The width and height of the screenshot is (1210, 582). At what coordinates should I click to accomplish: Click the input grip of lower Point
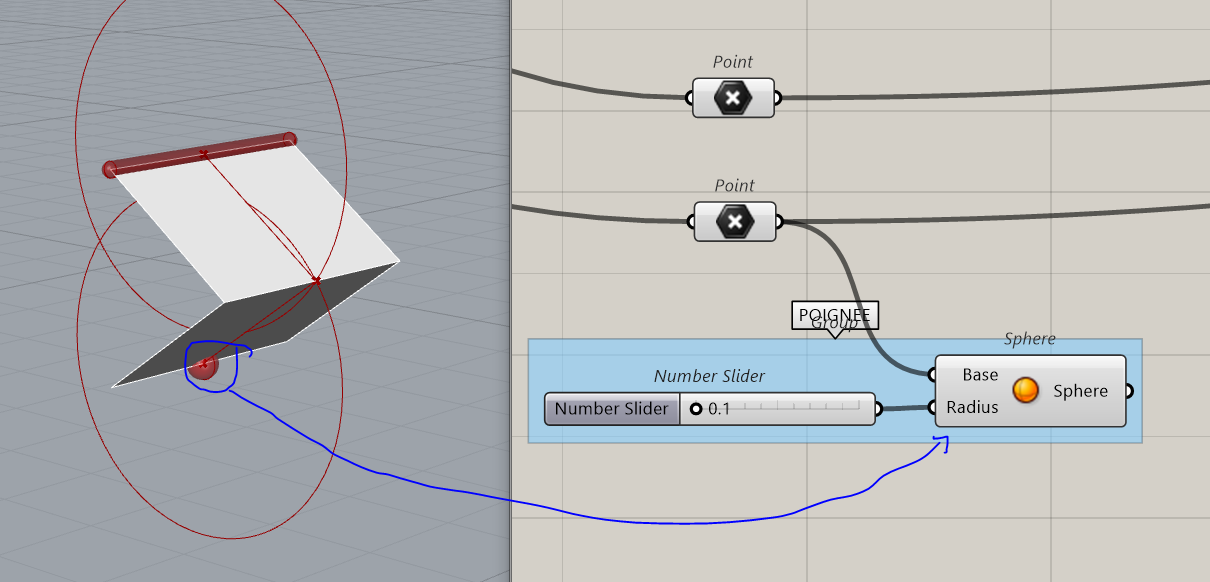[x=691, y=221]
